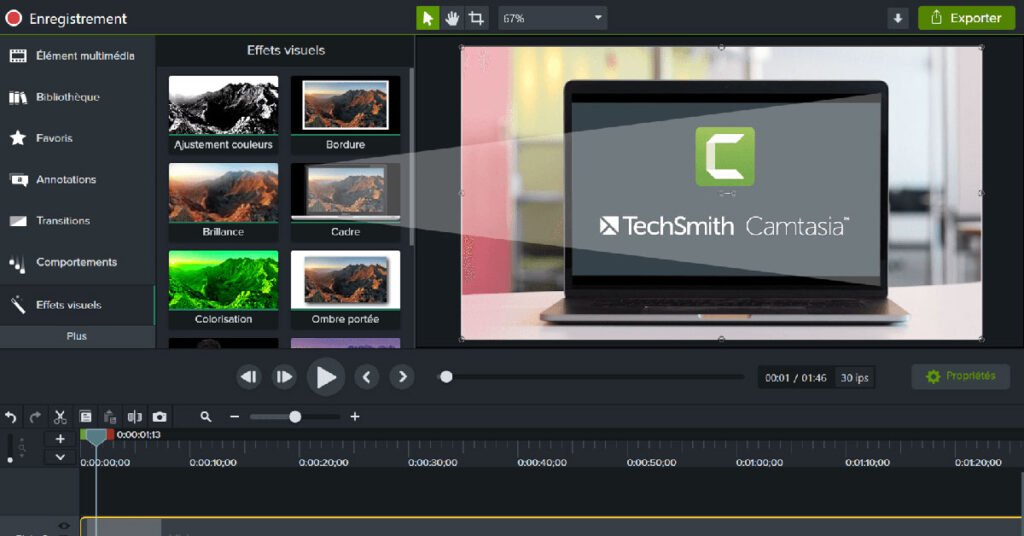Add a track with the plus button
The image size is (1024, 536).
coord(60,439)
